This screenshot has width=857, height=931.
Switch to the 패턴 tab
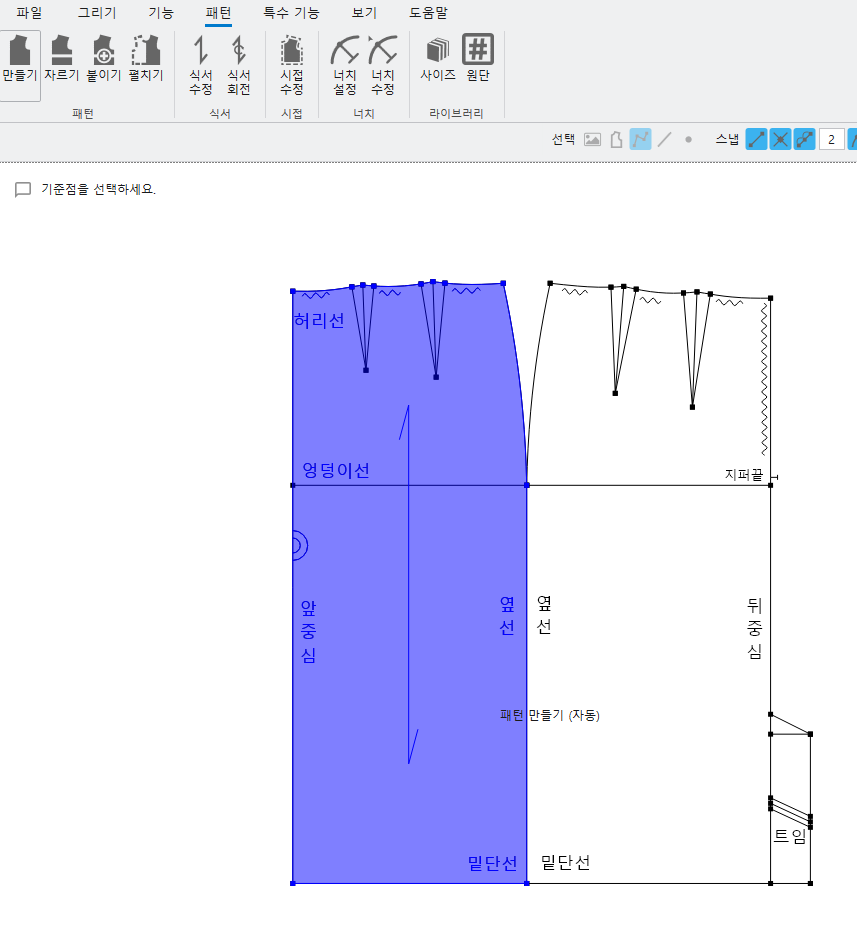218,12
